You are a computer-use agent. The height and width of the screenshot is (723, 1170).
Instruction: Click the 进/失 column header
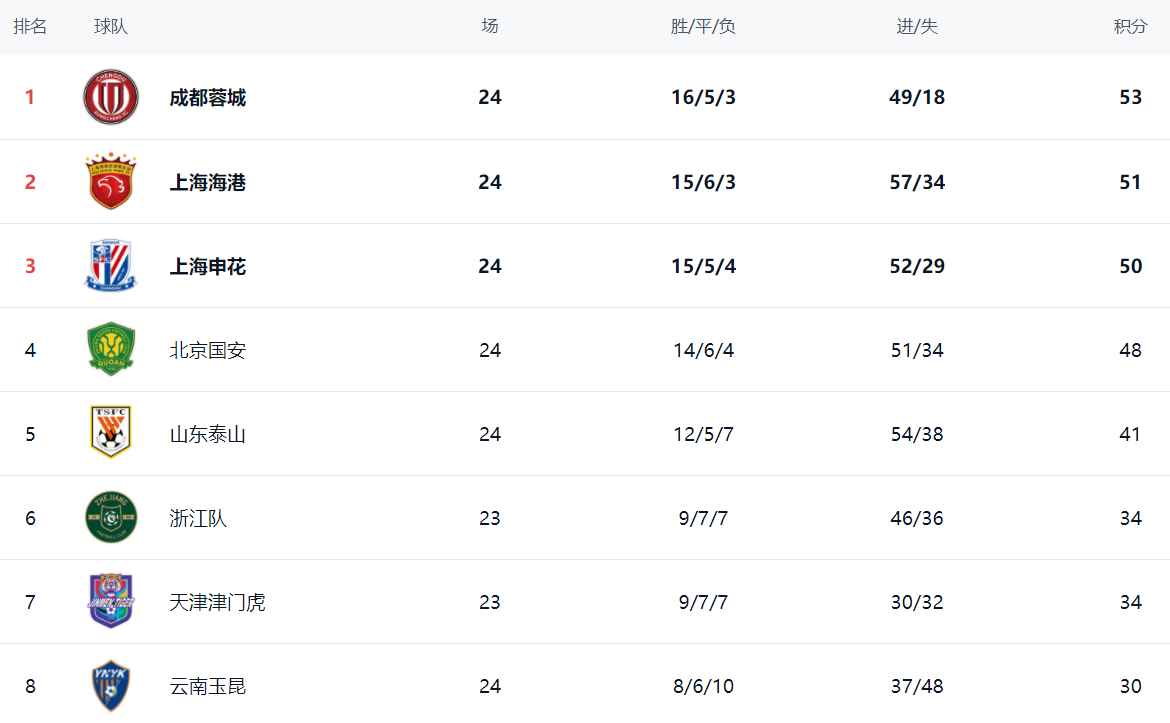pyautogui.click(x=916, y=27)
